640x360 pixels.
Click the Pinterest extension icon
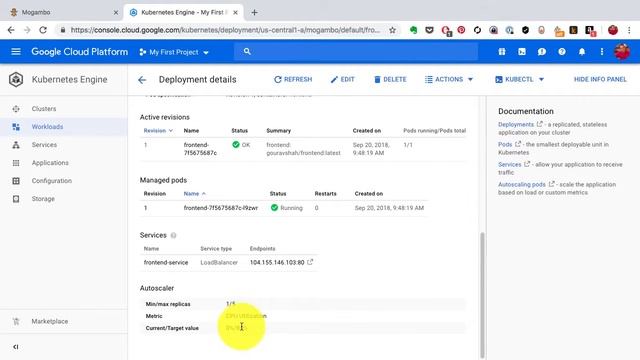point(461,30)
